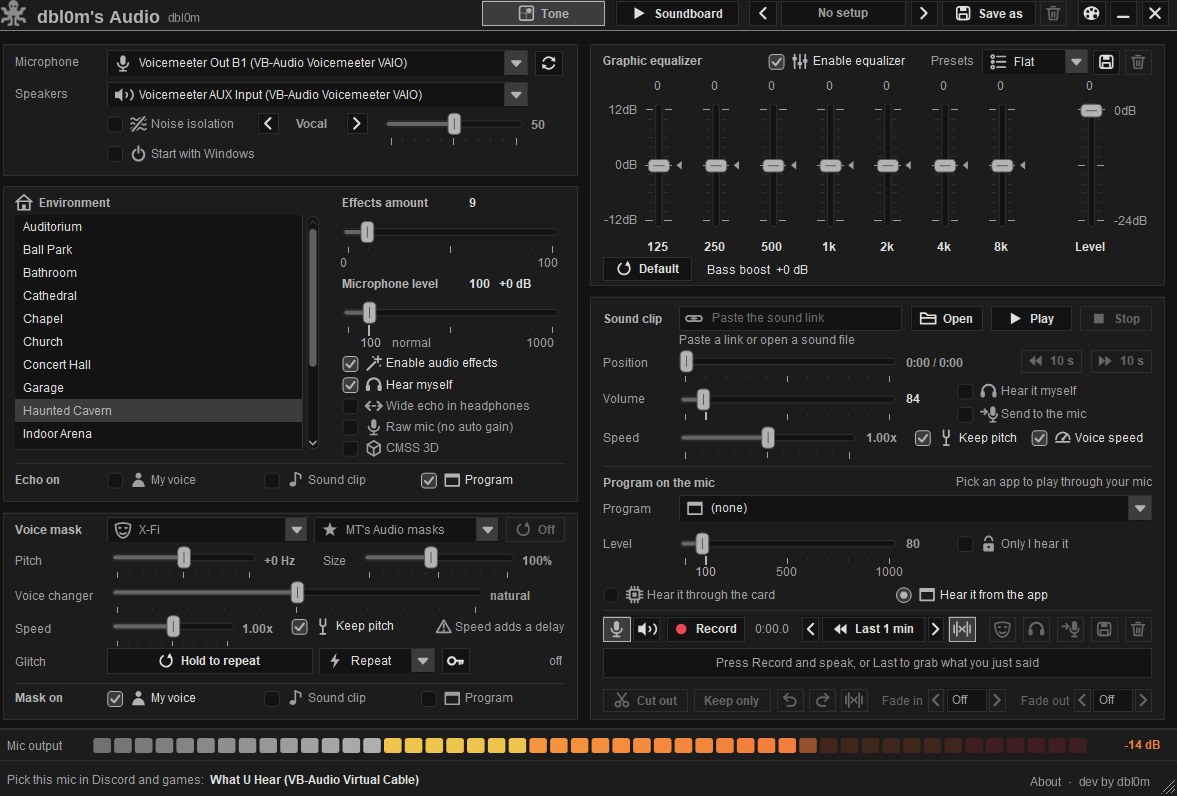
Task: Increase Fade out value arrow
Action: [x=1143, y=701]
